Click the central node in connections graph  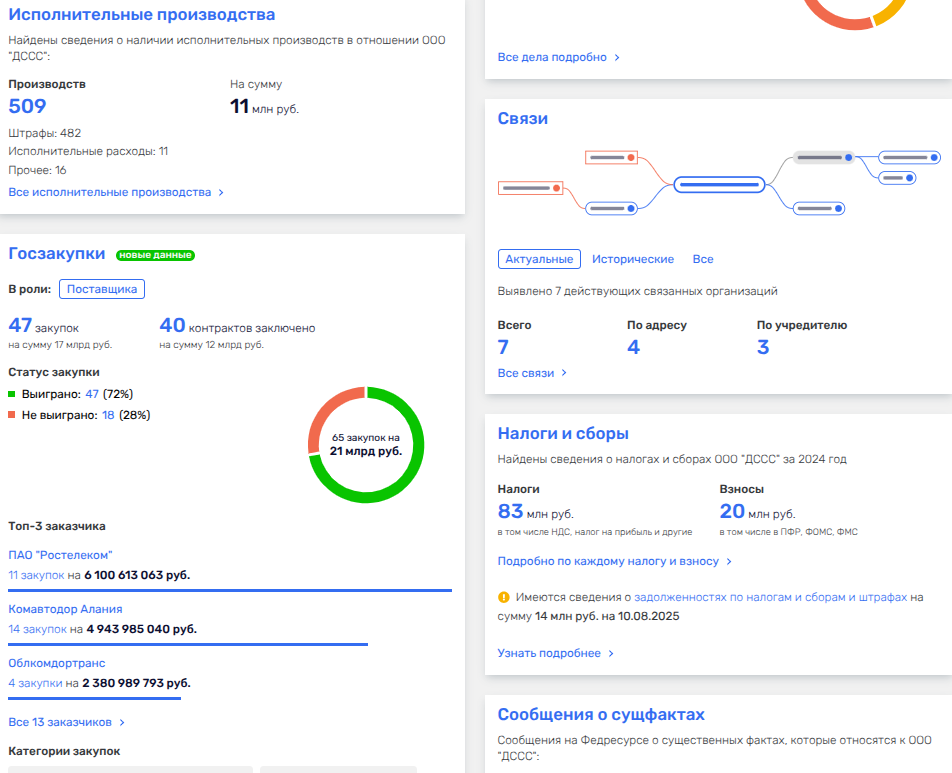point(719,184)
